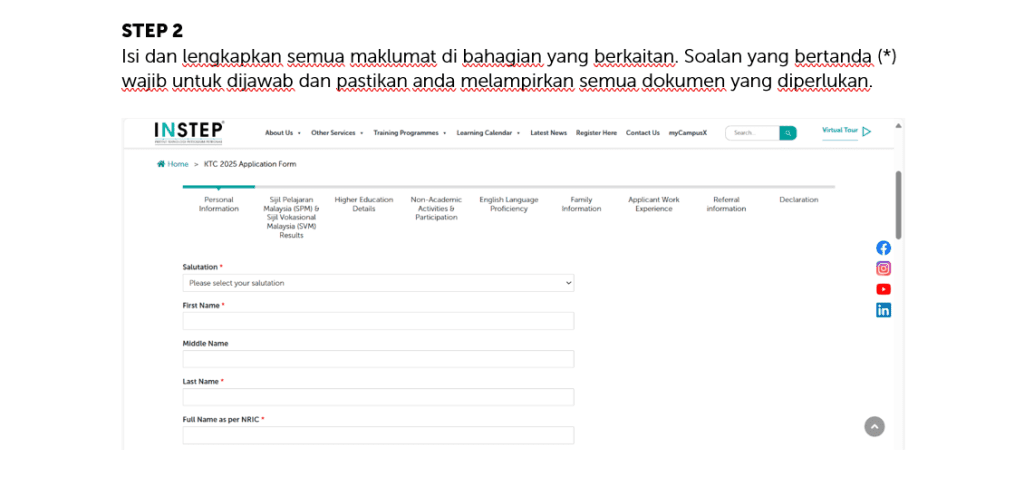Click the Home breadcrumb icon
This screenshot has height=497, width=1024.
tap(161, 164)
